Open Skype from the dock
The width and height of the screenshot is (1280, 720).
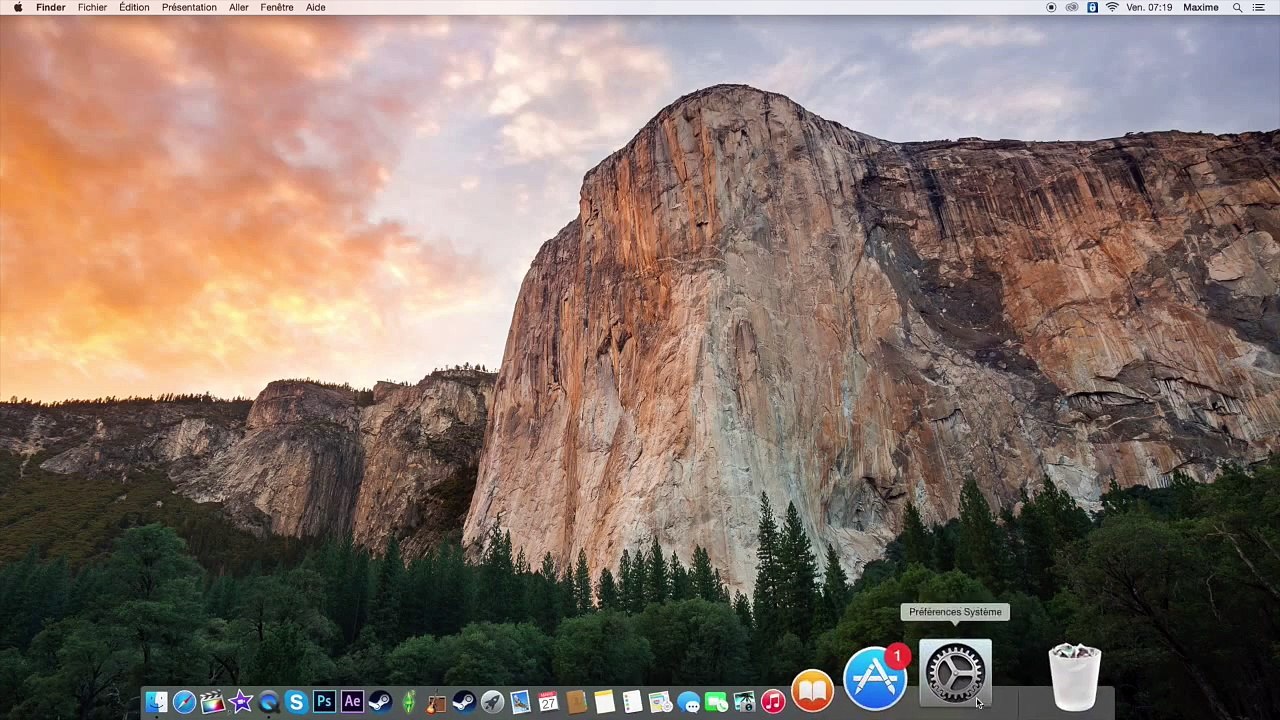pos(296,702)
